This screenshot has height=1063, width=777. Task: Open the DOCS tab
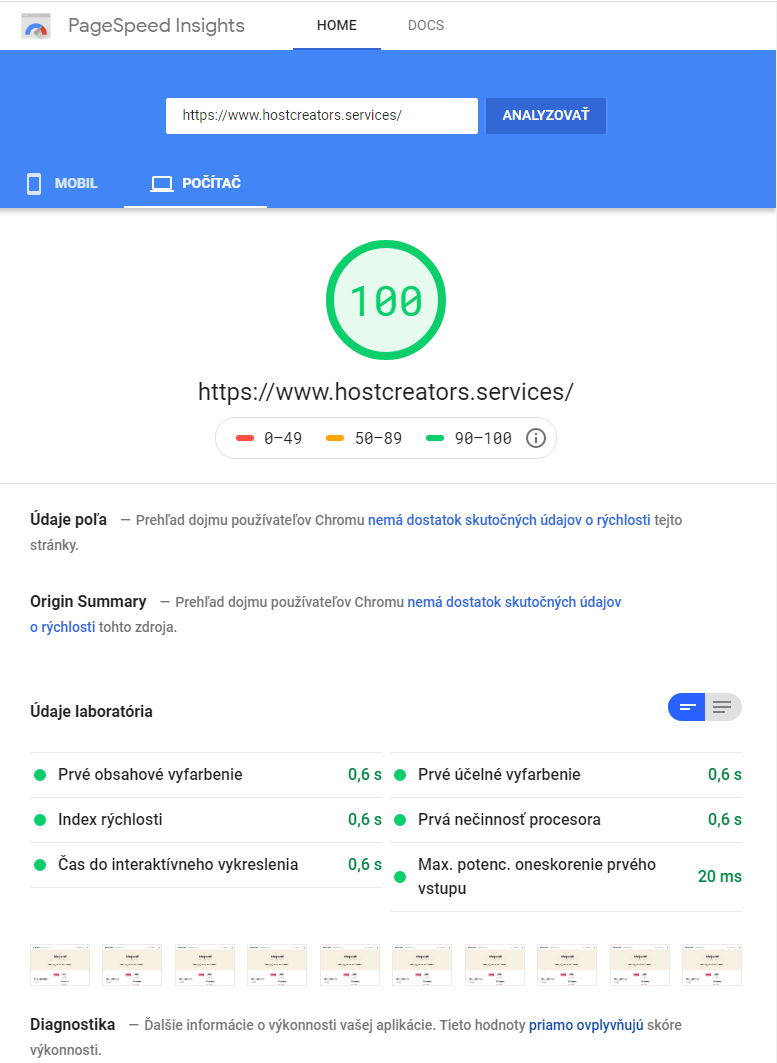(426, 26)
